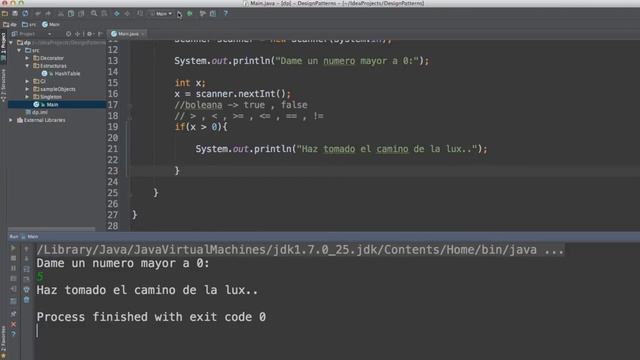Click Scroll from Source target icon
Viewport: 640px width, 360px height.
tap(68, 34)
